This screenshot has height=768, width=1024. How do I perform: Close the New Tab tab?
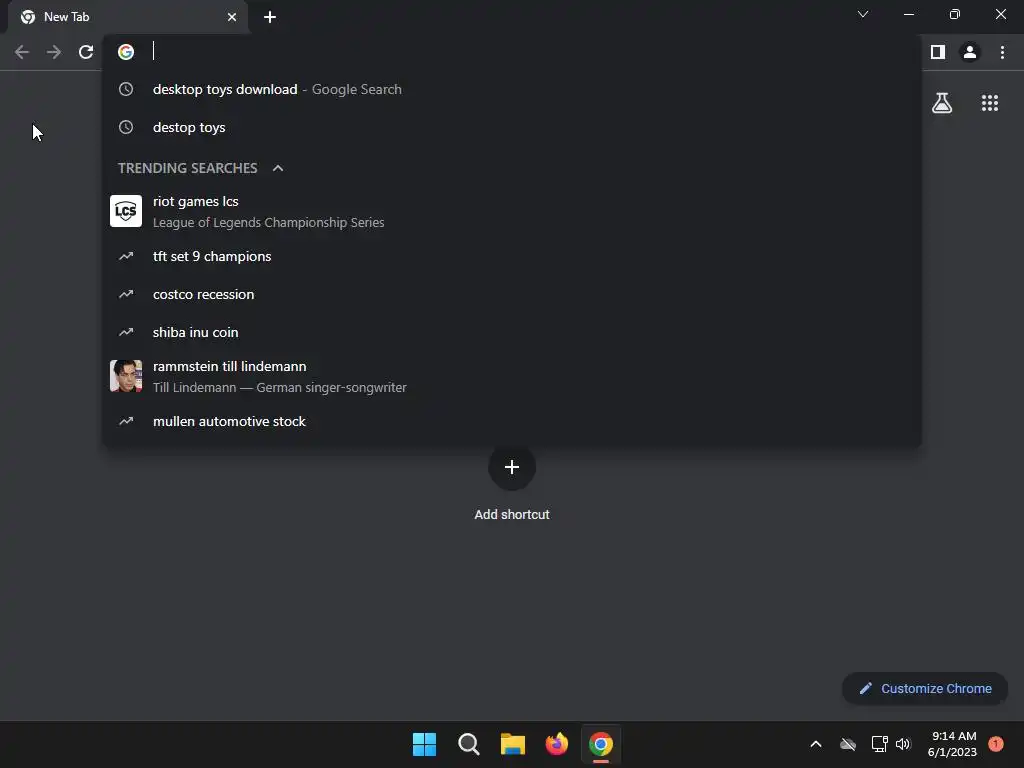(232, 17)
